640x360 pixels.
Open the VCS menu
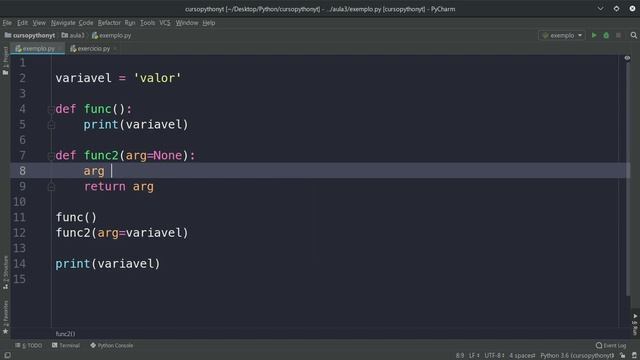165,23
